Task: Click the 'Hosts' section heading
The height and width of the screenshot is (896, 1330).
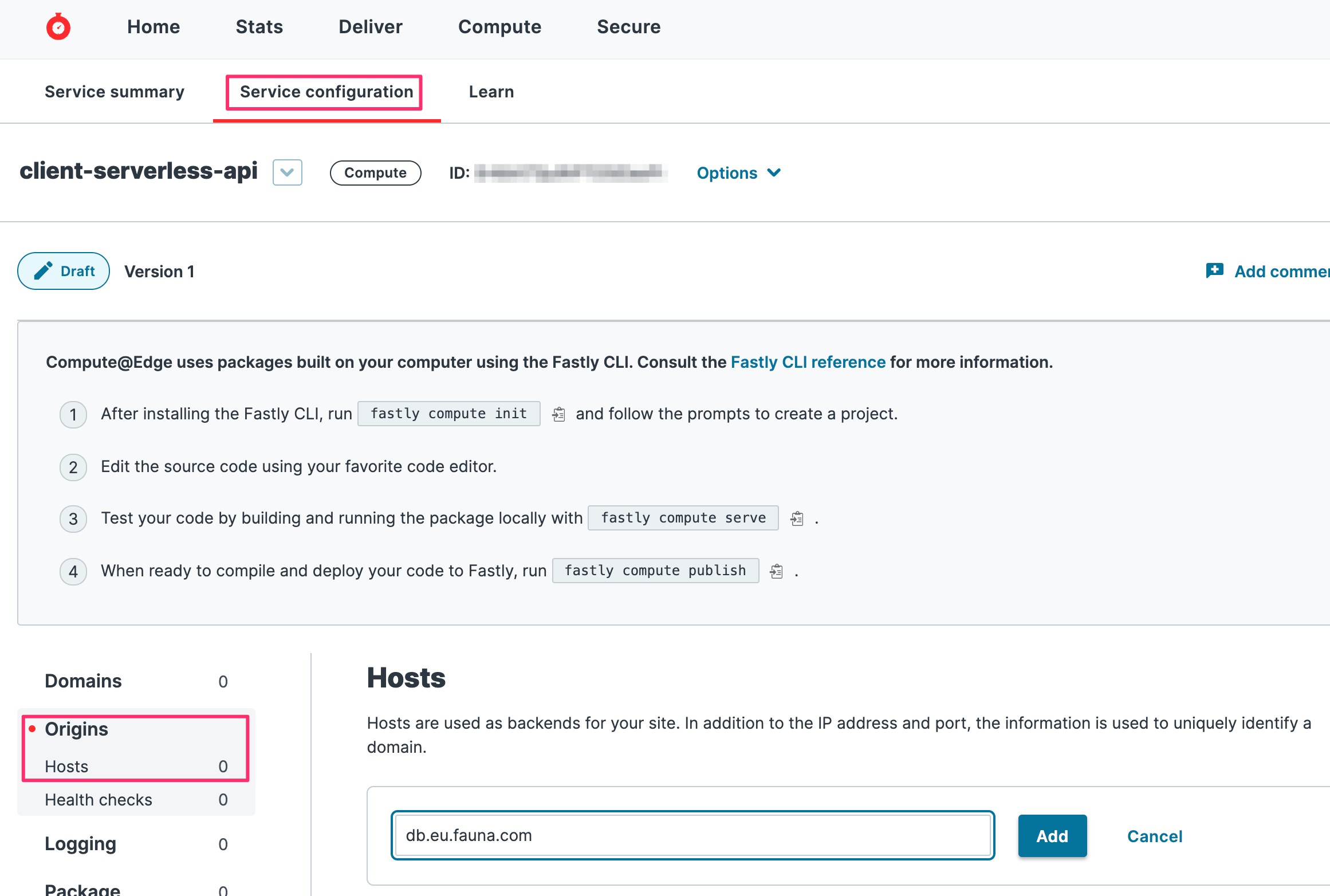Action: pyautogui.click(x=406, y=678)
